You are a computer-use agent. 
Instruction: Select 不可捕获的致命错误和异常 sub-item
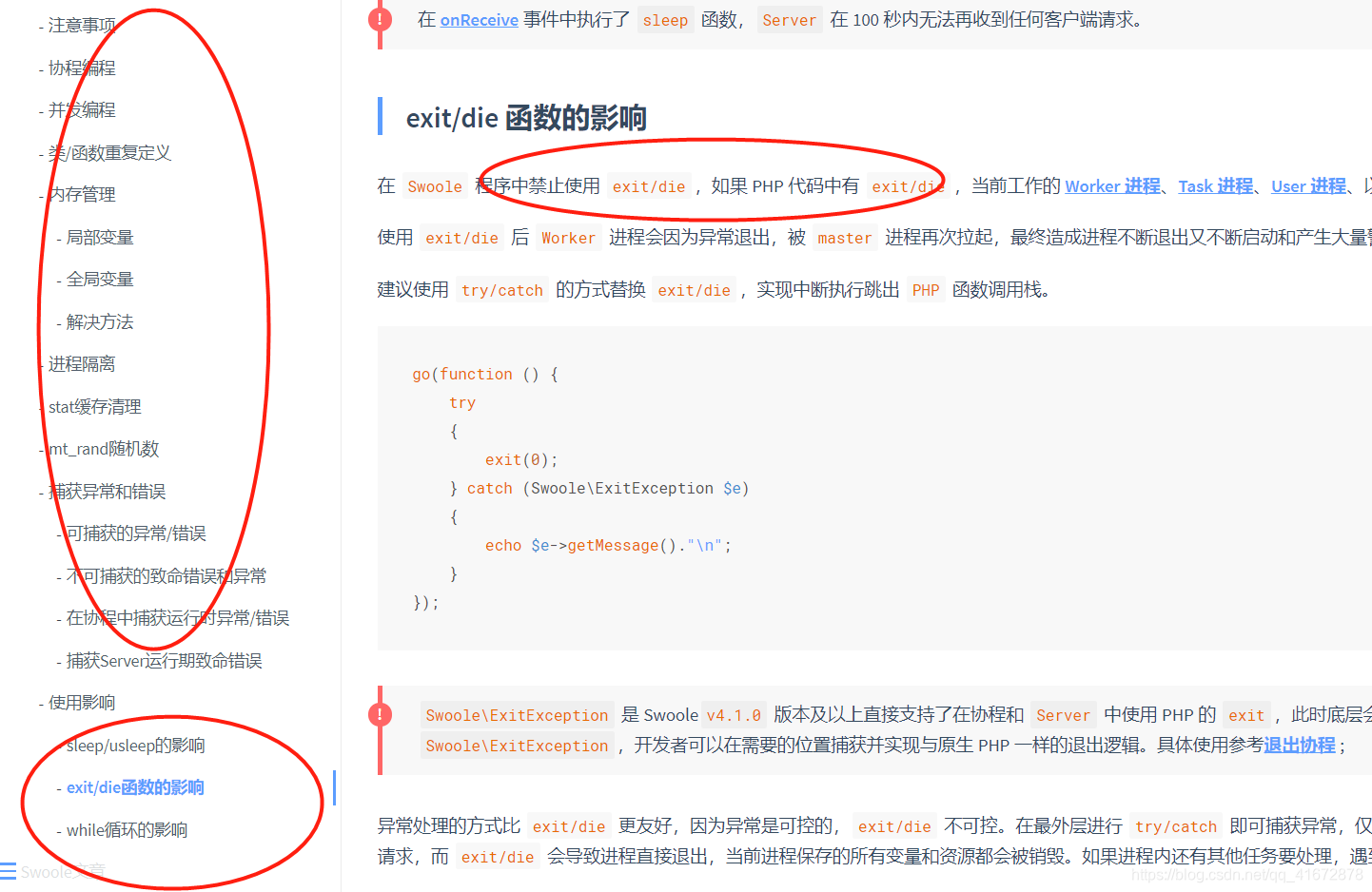[x=167, y=576]
